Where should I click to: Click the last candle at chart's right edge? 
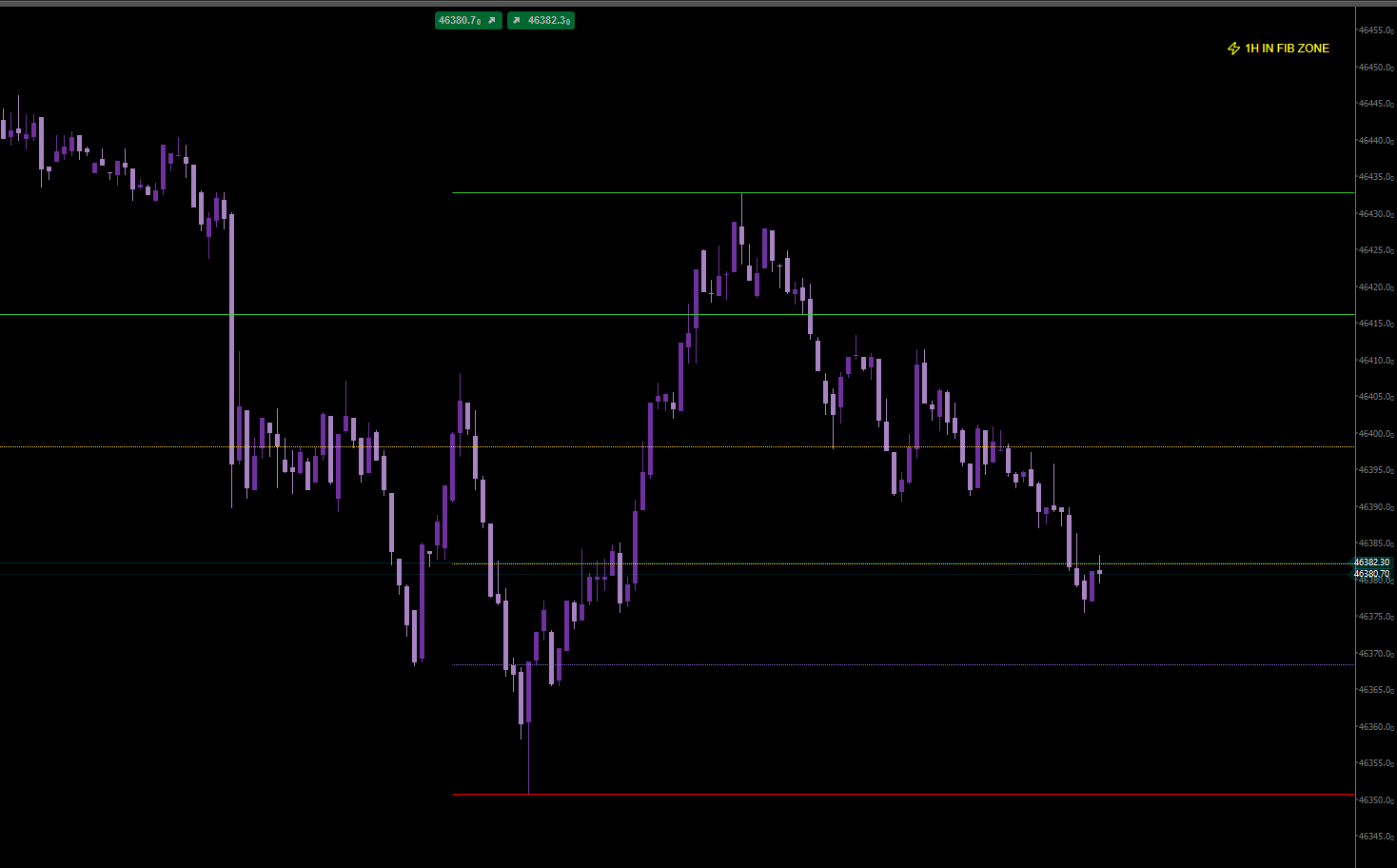[x=1099, y=572]
